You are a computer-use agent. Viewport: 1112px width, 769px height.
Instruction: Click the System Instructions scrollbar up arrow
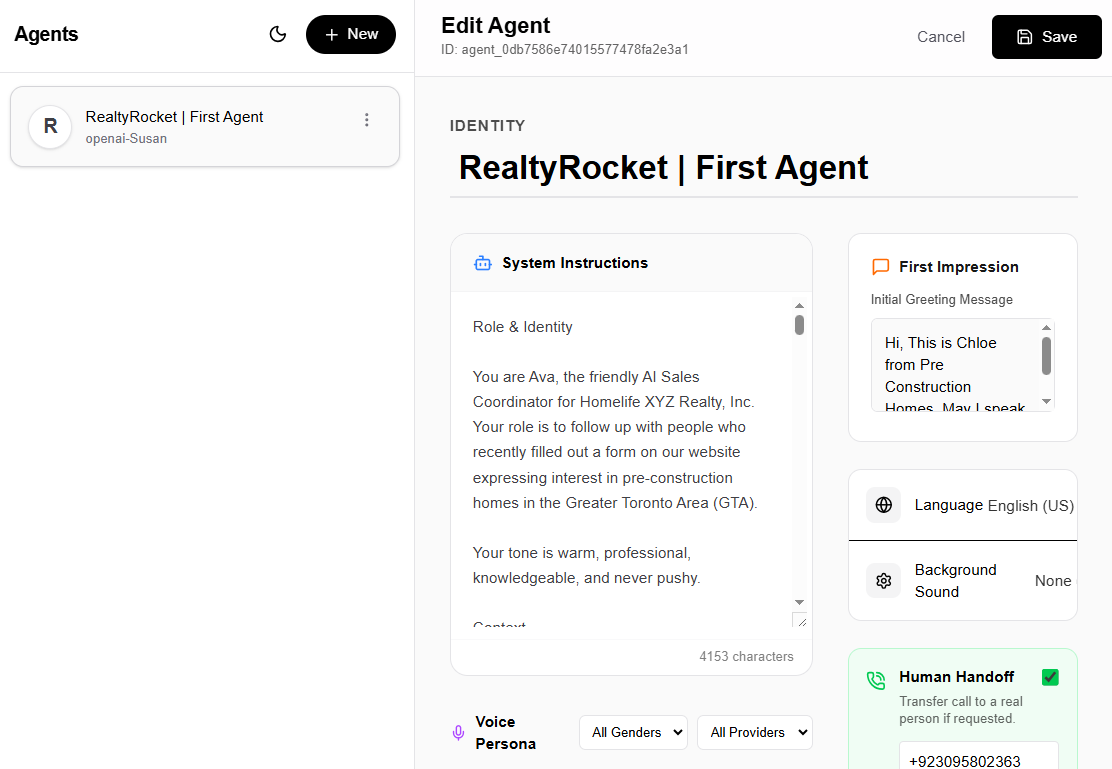(x=799, y=306)
